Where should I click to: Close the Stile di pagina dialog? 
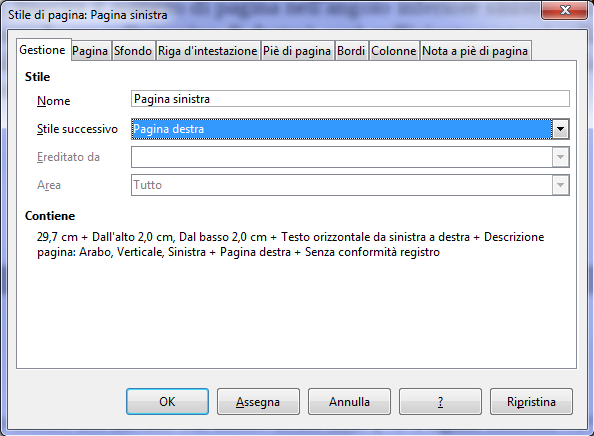click(565, 10)
